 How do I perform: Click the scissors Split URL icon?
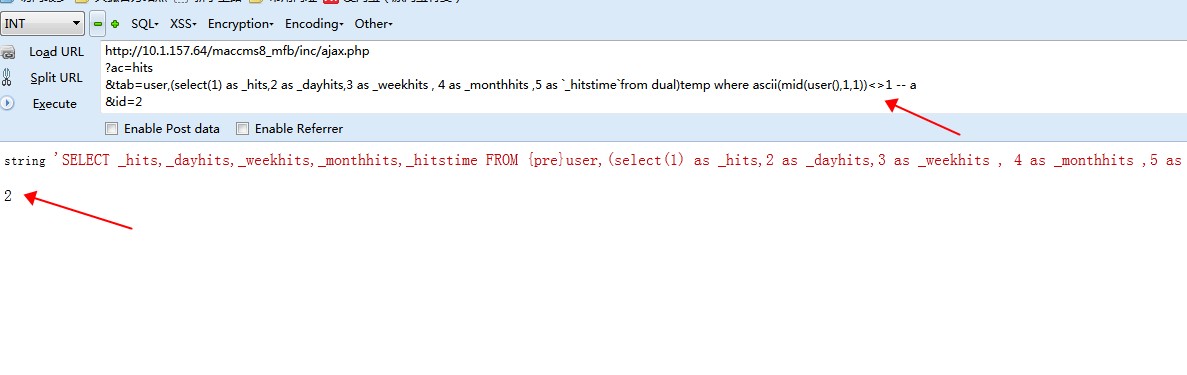tap(7, 77)
